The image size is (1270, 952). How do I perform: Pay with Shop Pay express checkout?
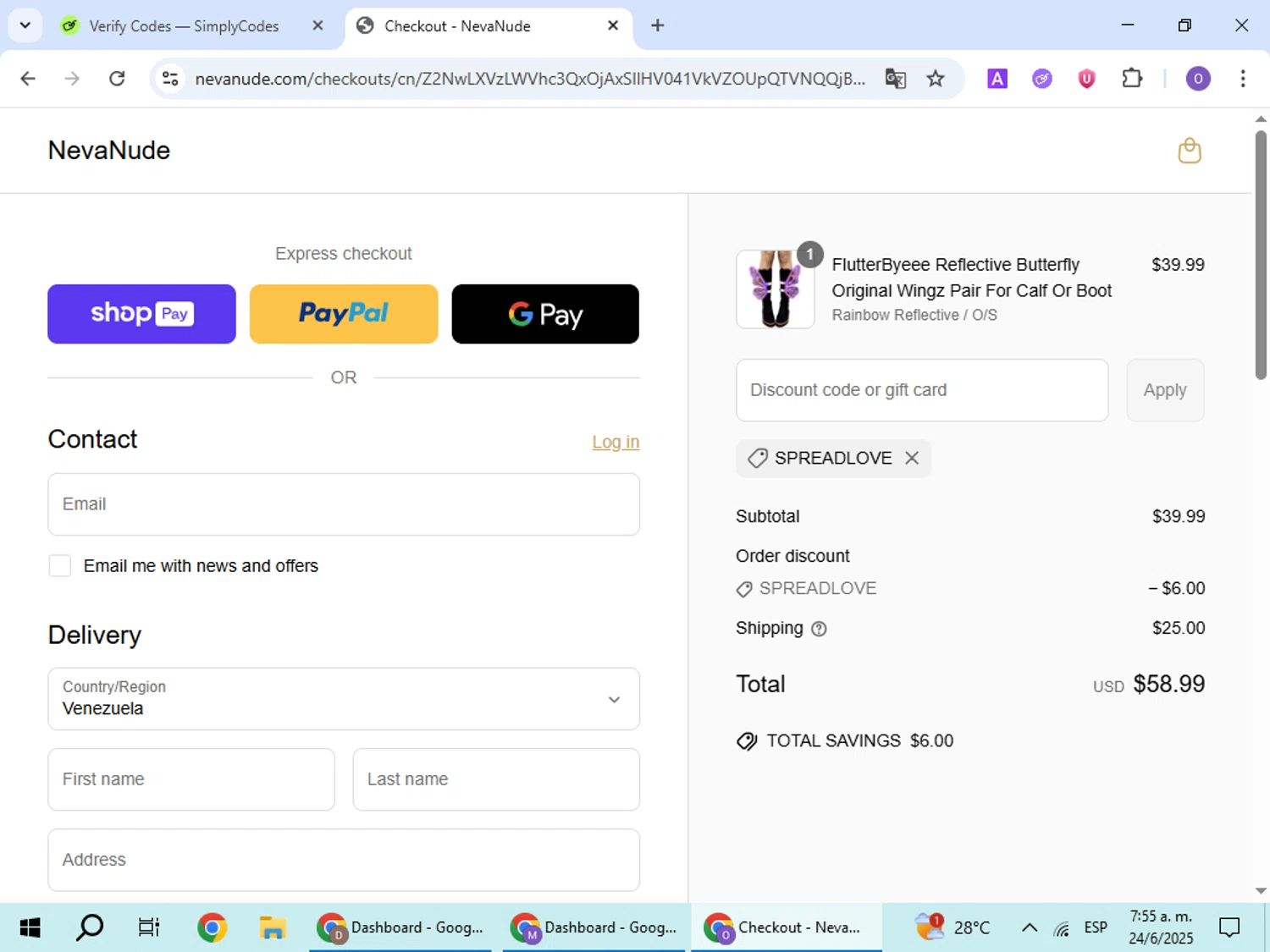pyautogui.click(x=141, y=314)
